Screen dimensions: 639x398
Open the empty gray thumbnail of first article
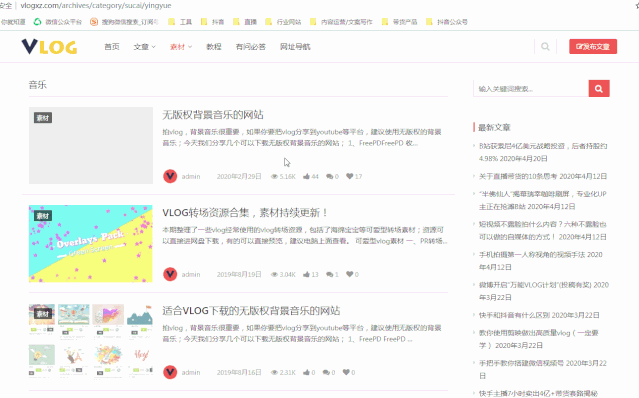(x=91, y=145)
